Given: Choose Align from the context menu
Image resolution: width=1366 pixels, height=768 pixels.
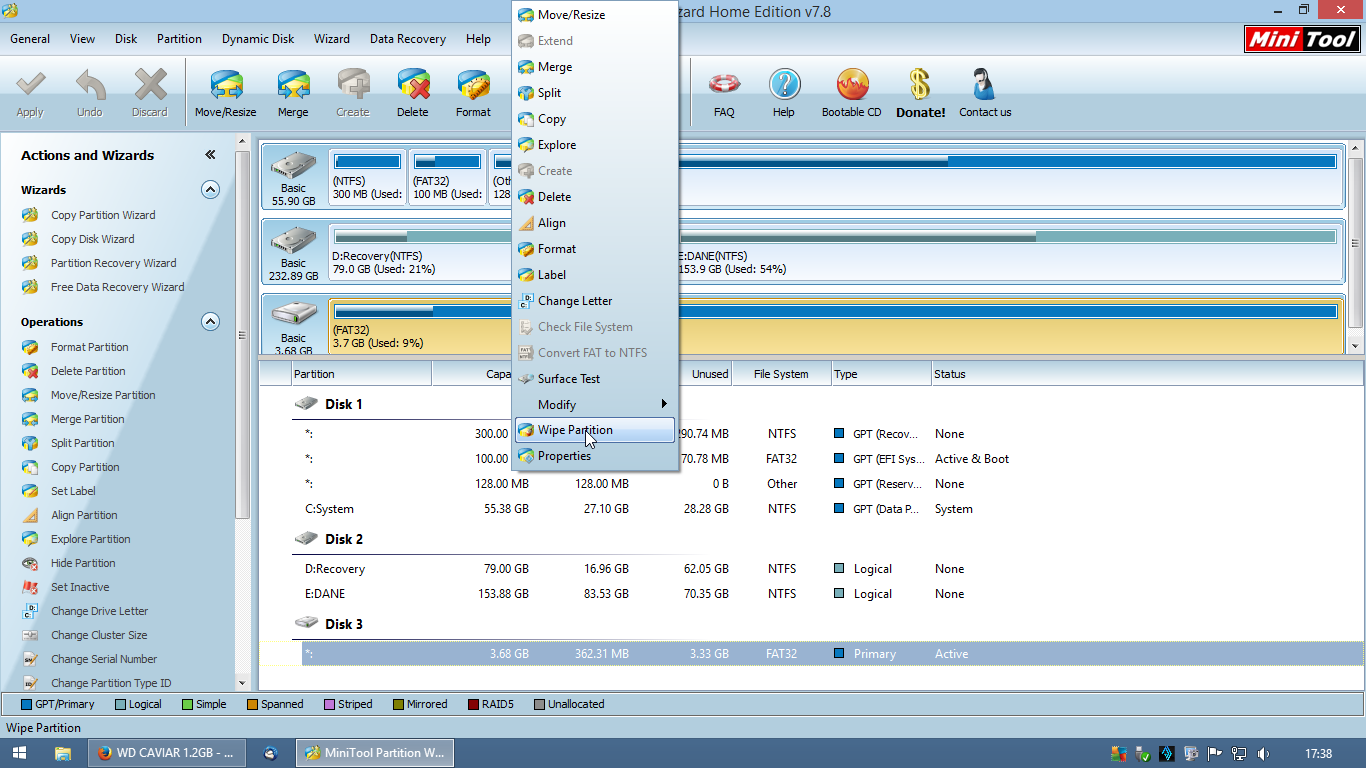Looking at the screenshot, I should (x=594, y=222).
